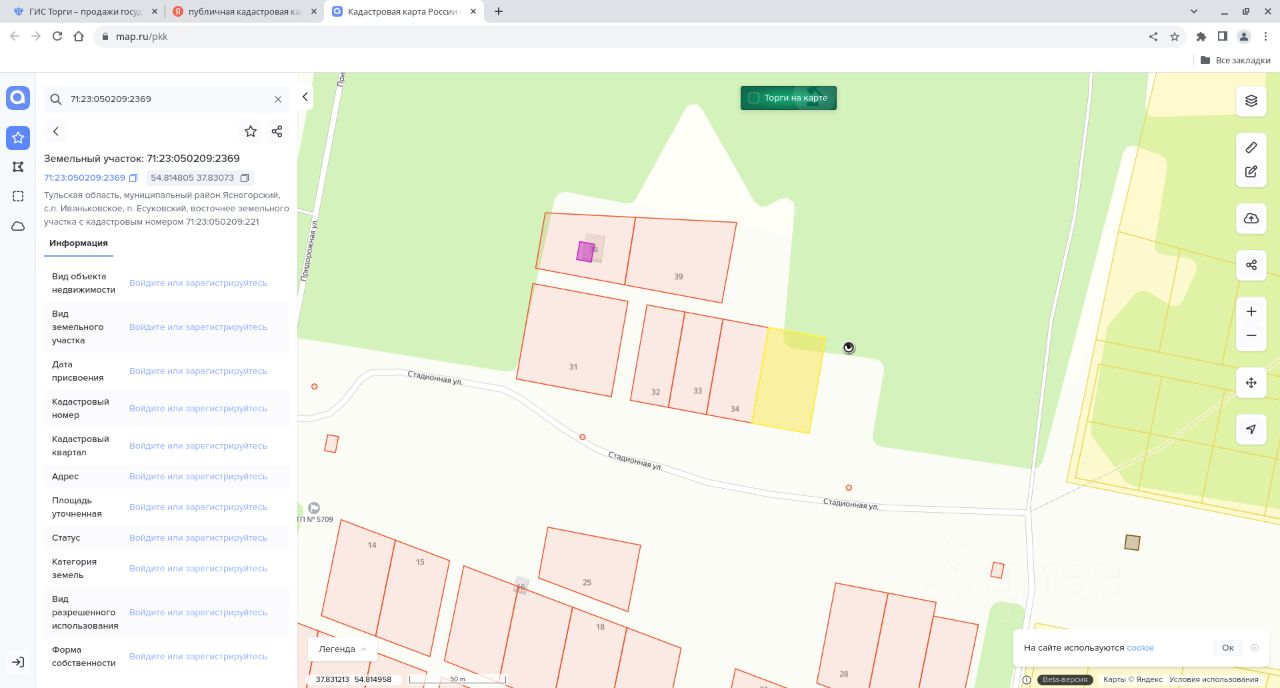Open the map layers panel
This screenshot has height=688, width=1280.
pyautogui.click(x=1251, y=100)
